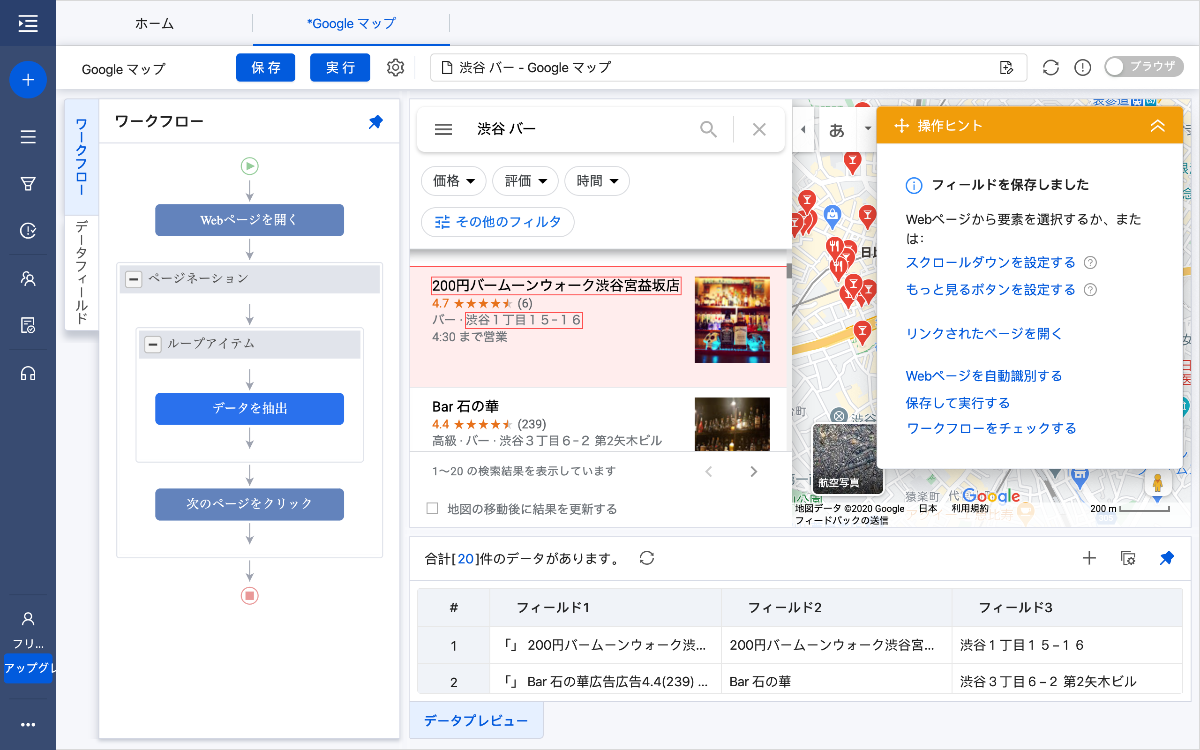The image size is (1200, 750).
Task: Open the user account icon in sidebar
Action: pyautogui.click(x=28, y=619)
